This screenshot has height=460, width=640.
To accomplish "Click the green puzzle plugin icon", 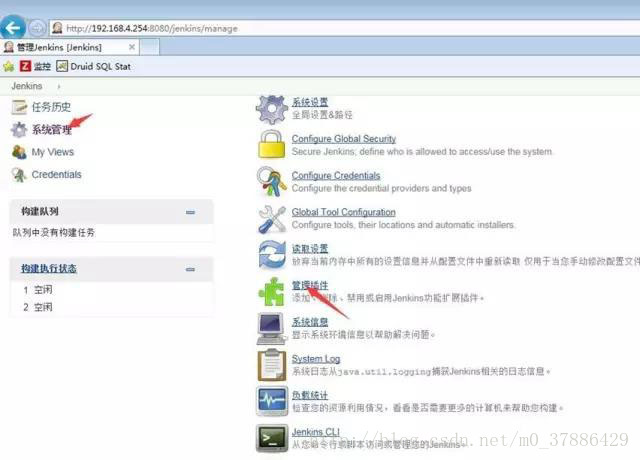I will tap(271, 291).
